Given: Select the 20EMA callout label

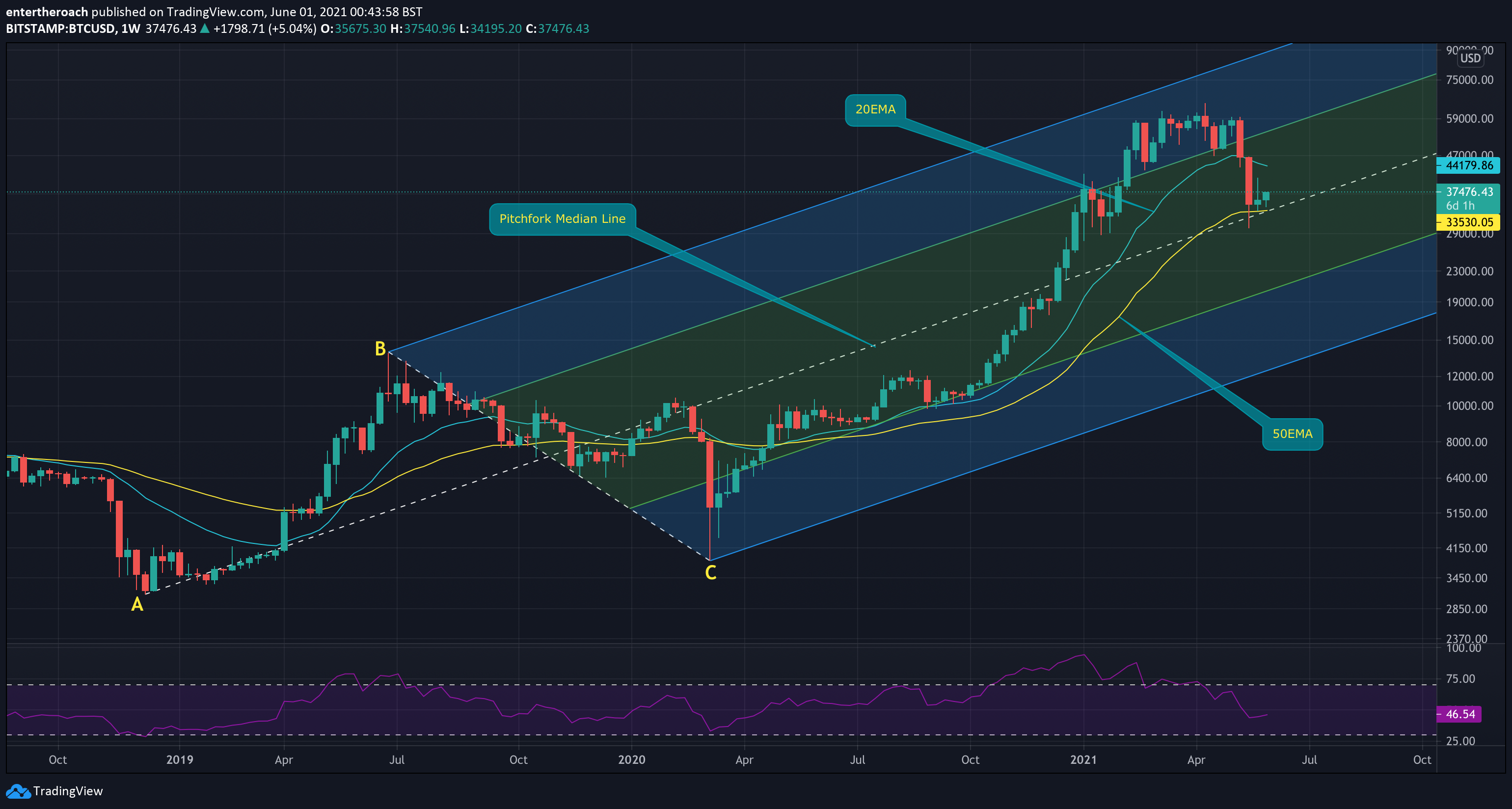Looking at the screenshot, I should click(875, 110).
